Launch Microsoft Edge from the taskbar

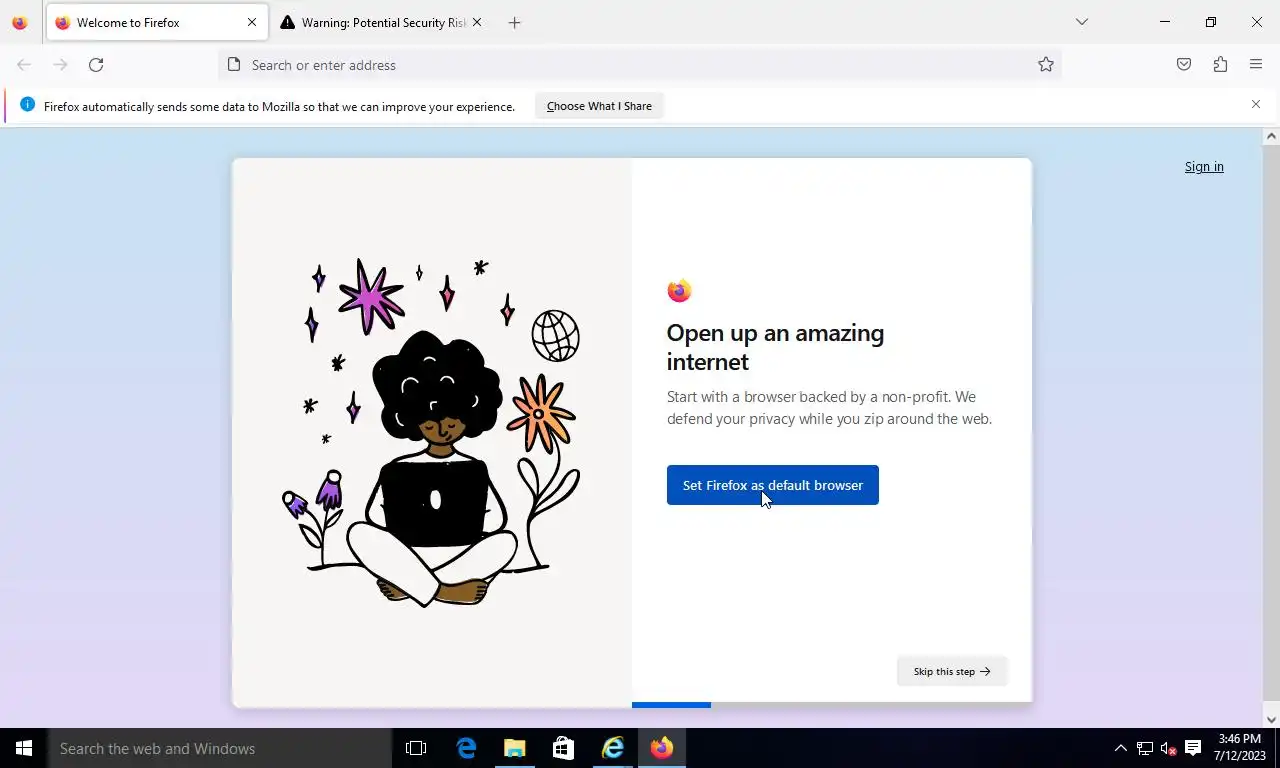click(x=466, y=748)
